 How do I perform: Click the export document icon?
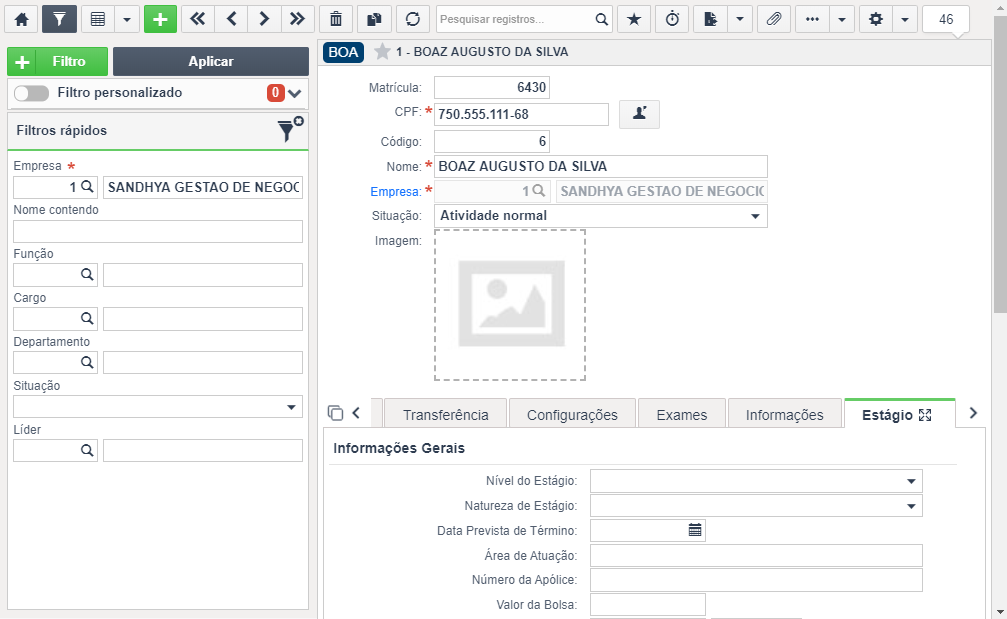(x=710, y=19)
